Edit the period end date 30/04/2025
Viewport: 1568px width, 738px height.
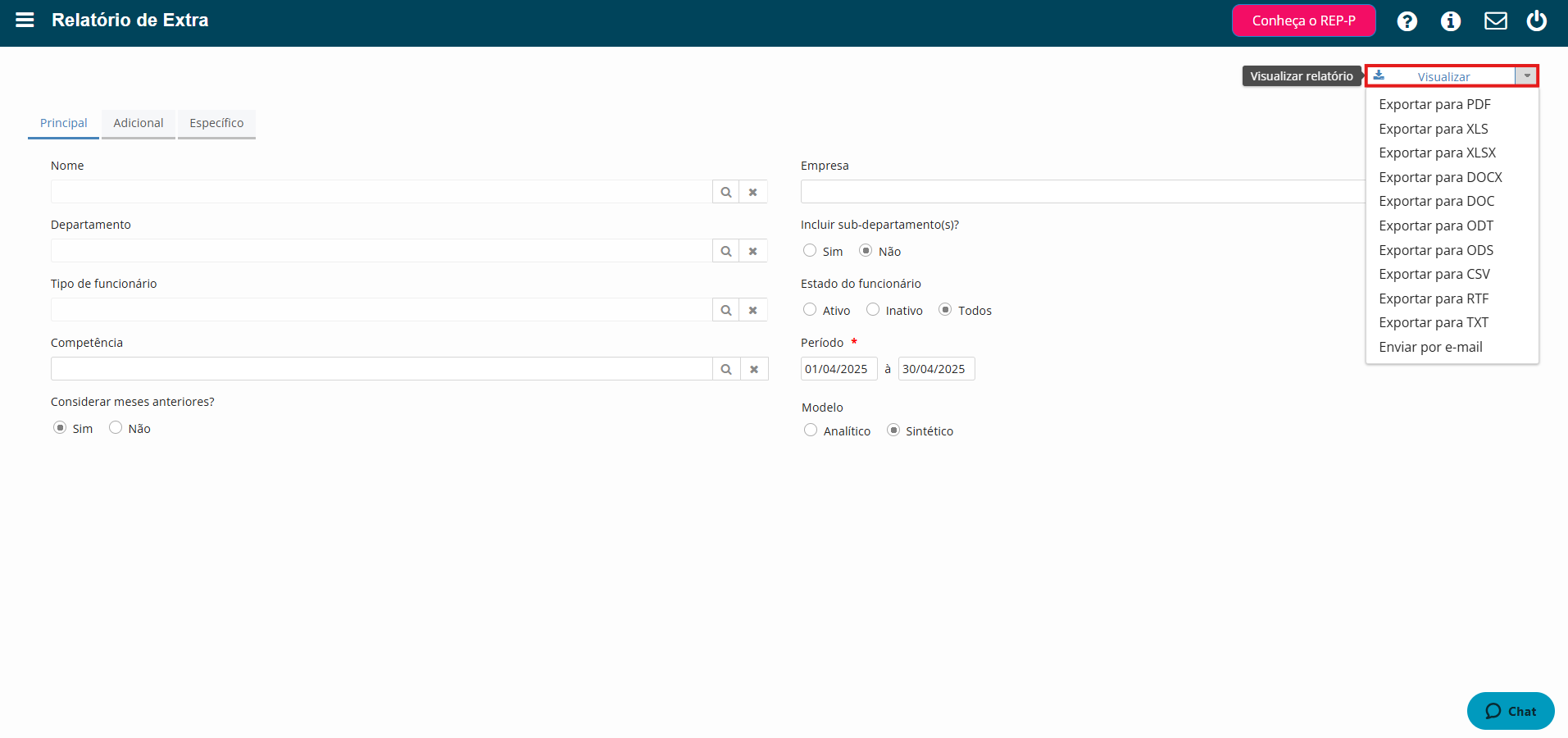pos(936,369)
